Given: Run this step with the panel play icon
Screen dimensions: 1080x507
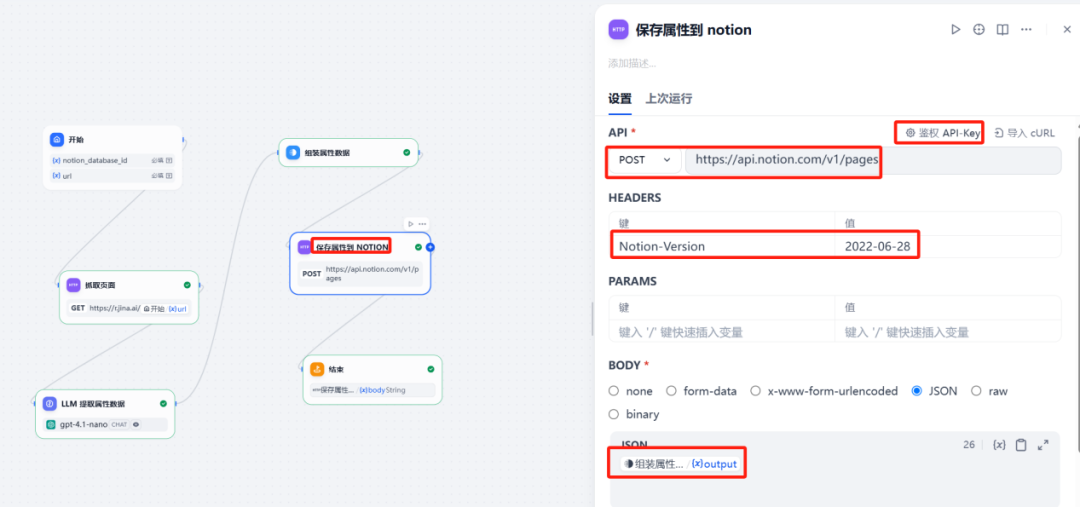Looking at the screenshot, I should 955,30.
